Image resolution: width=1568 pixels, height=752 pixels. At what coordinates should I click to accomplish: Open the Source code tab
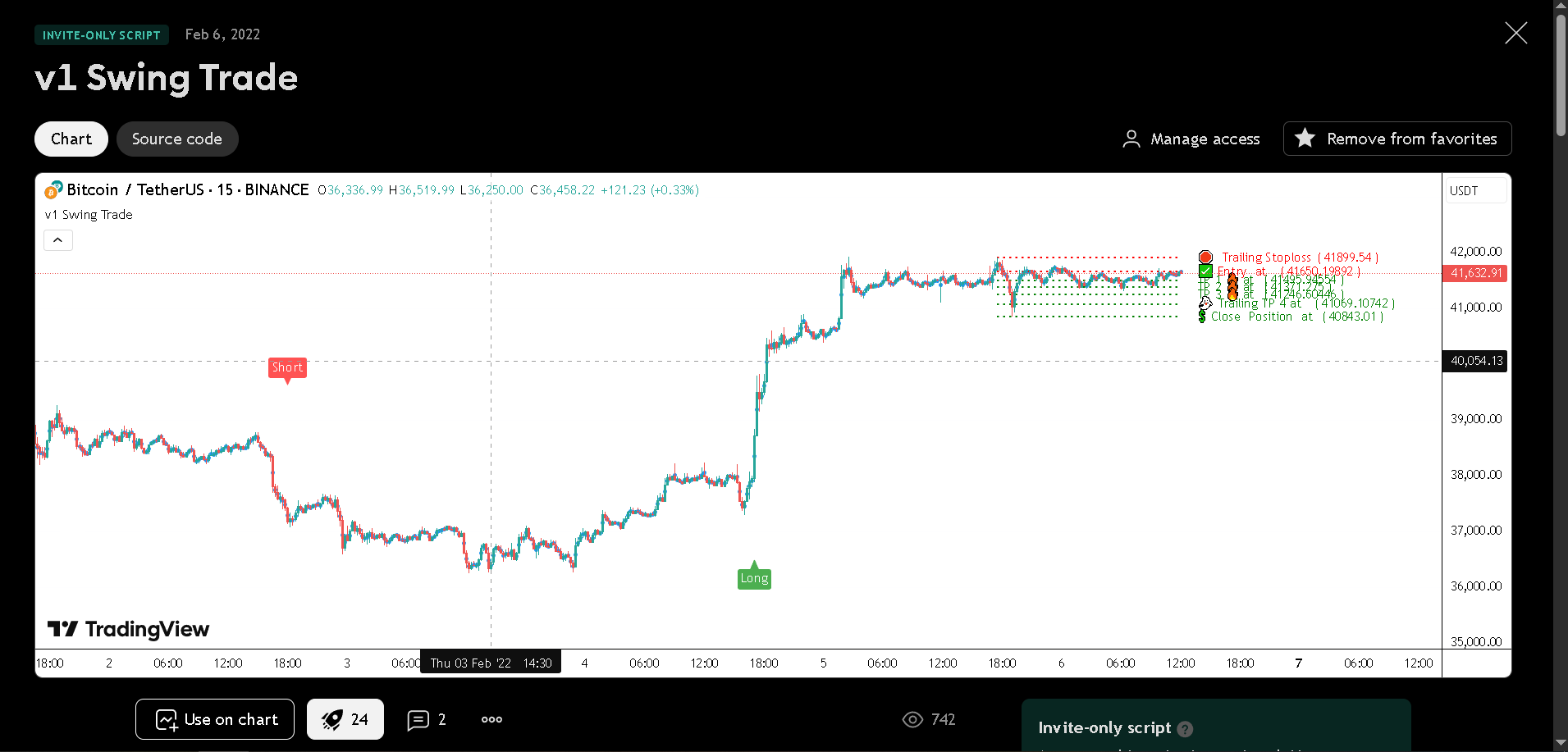click(x=177, y=139)
